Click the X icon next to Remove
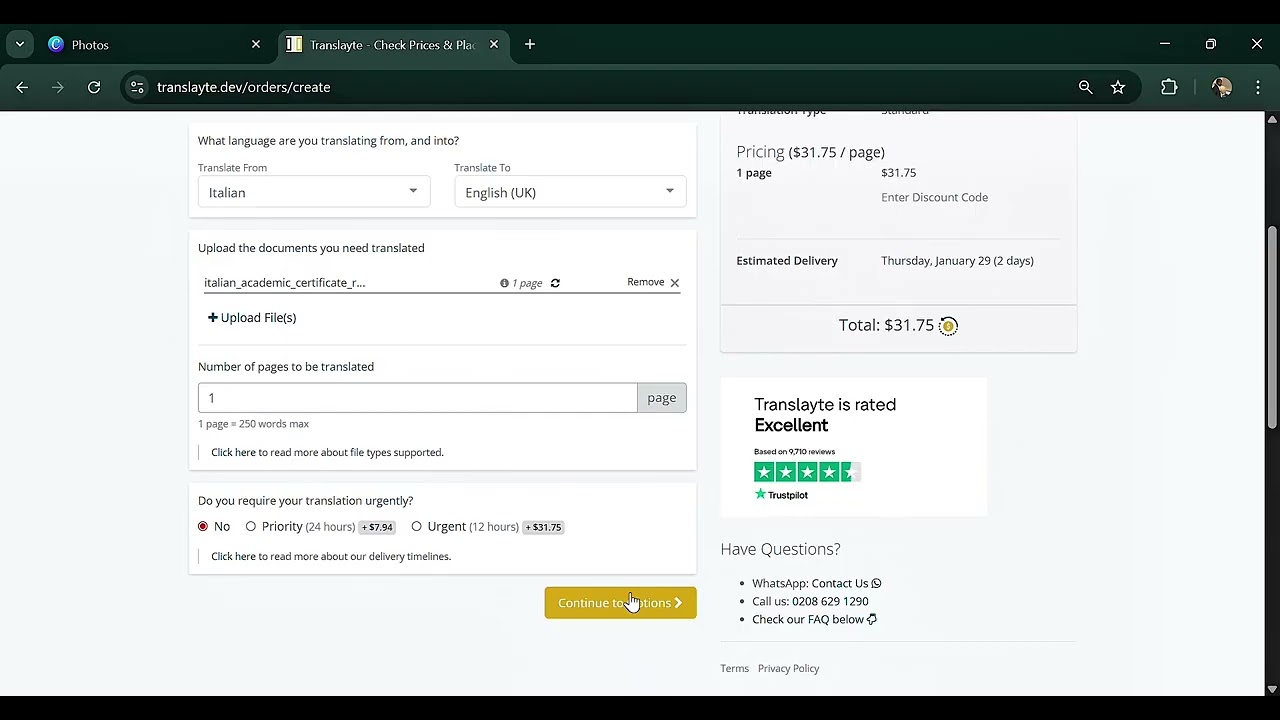Image resolution: width=1280 pixels, height=720 pixels. click(675, 283)
